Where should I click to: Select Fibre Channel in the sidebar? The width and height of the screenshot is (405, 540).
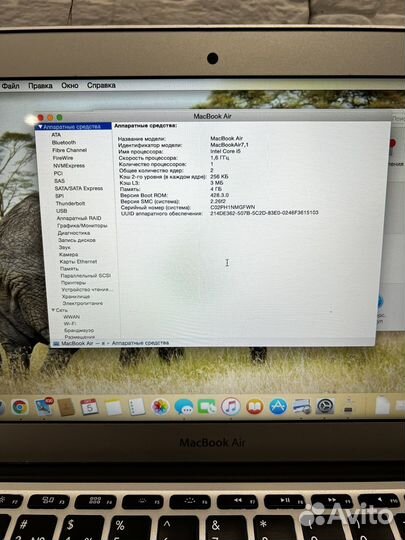(70, 150)
